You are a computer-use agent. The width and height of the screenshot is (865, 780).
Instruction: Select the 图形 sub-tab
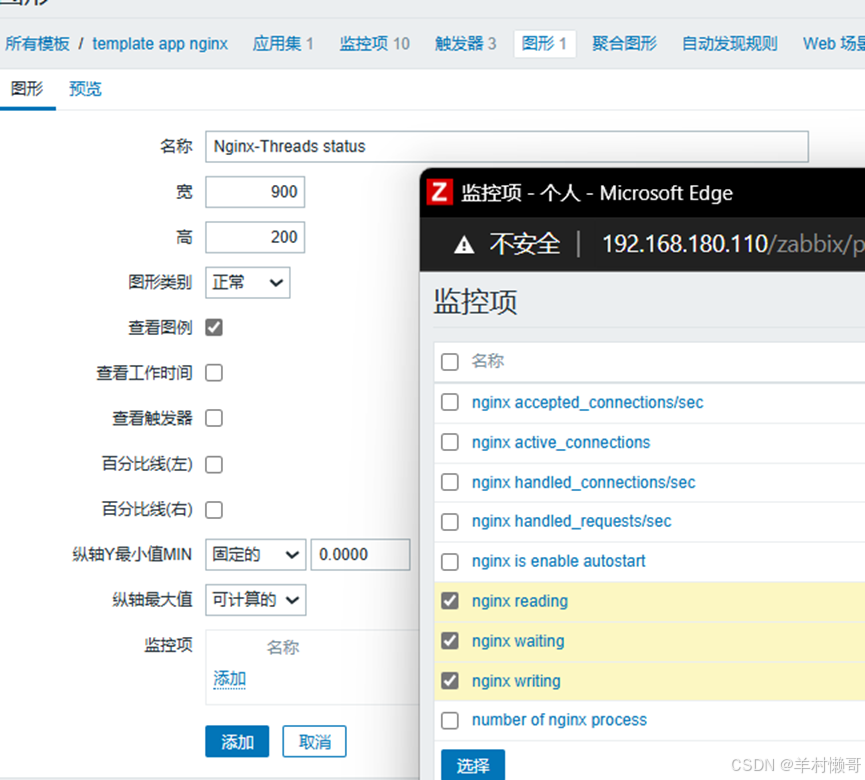(x=27, y=89)
